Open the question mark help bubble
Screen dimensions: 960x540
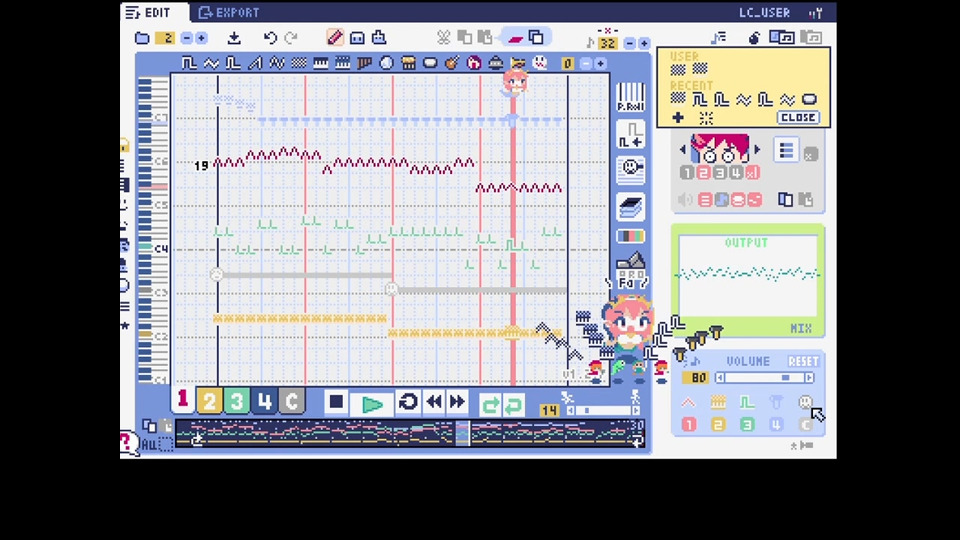(128, 442)
